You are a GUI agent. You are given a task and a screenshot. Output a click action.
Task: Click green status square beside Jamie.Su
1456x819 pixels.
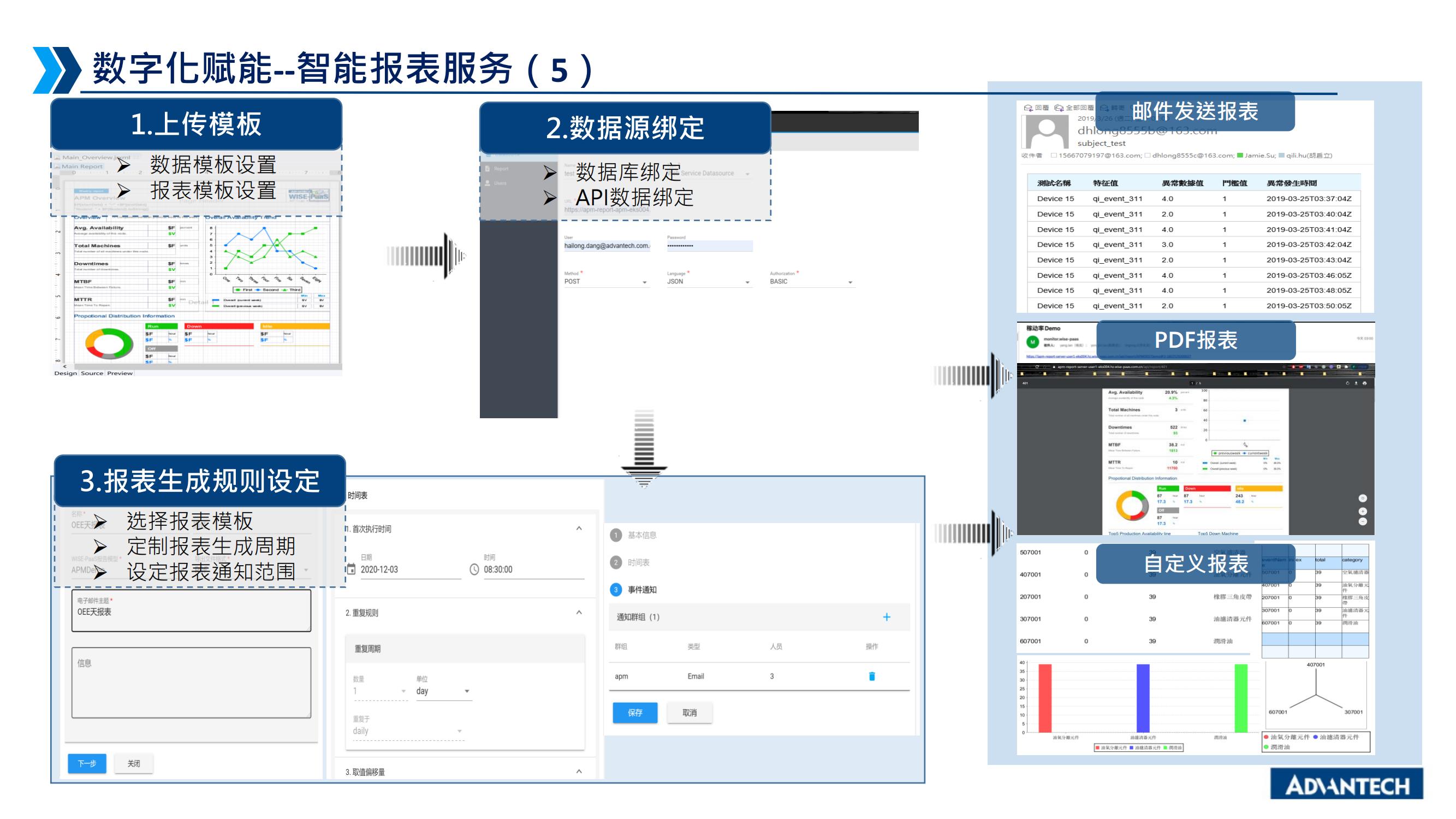(1240, 156)
